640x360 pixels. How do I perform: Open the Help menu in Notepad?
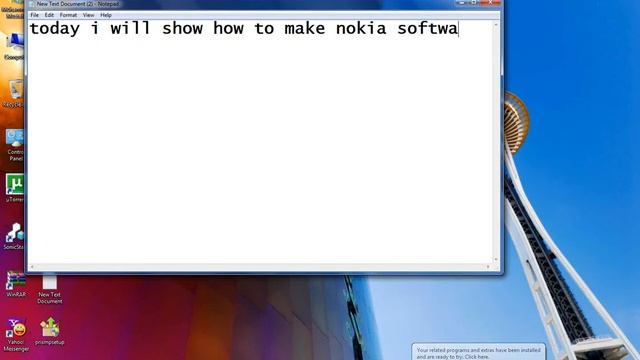click(x=106, y=15)
